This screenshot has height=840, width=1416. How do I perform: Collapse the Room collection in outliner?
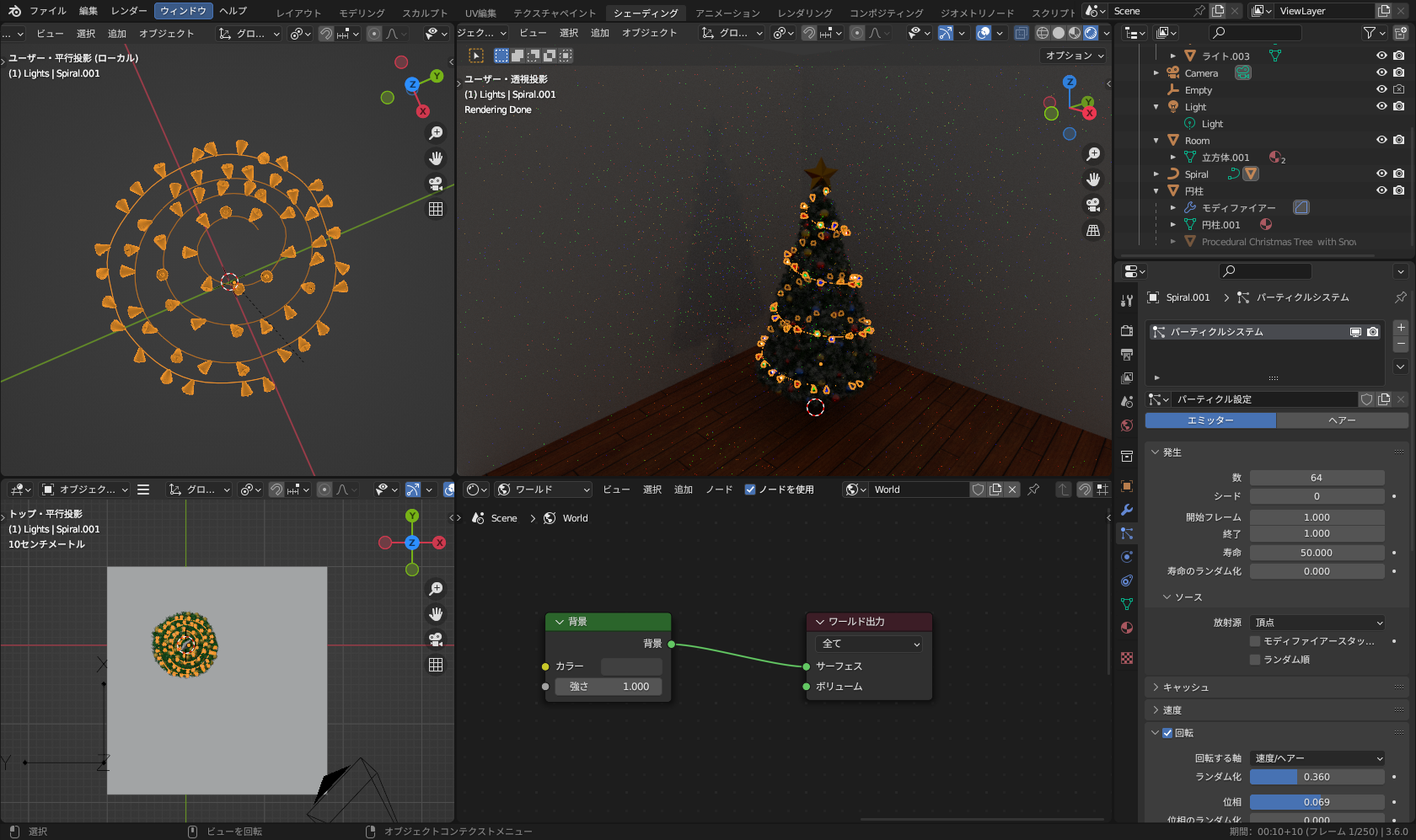pos(1156,141)
